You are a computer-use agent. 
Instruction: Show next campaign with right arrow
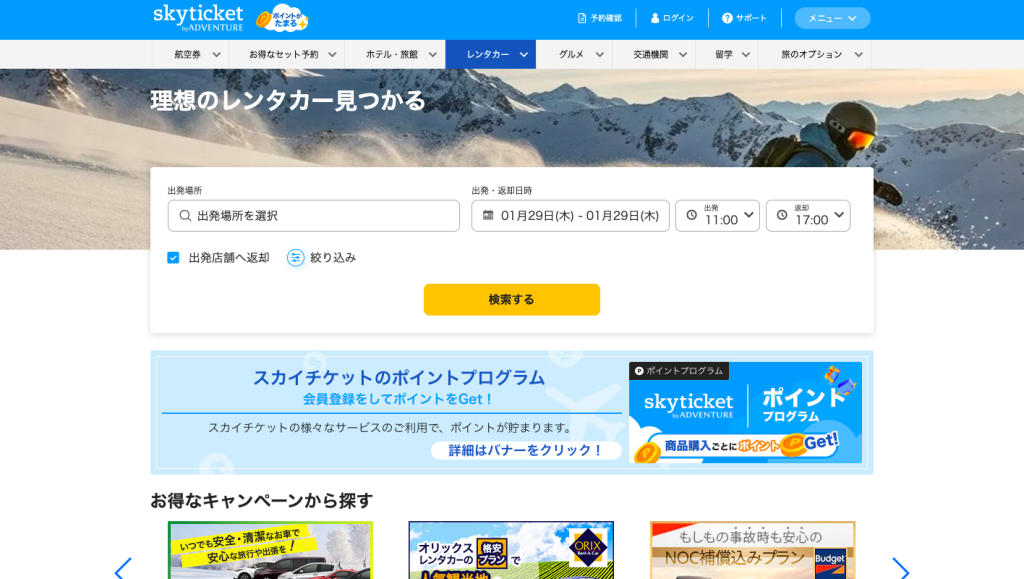(x=900, y=569)
